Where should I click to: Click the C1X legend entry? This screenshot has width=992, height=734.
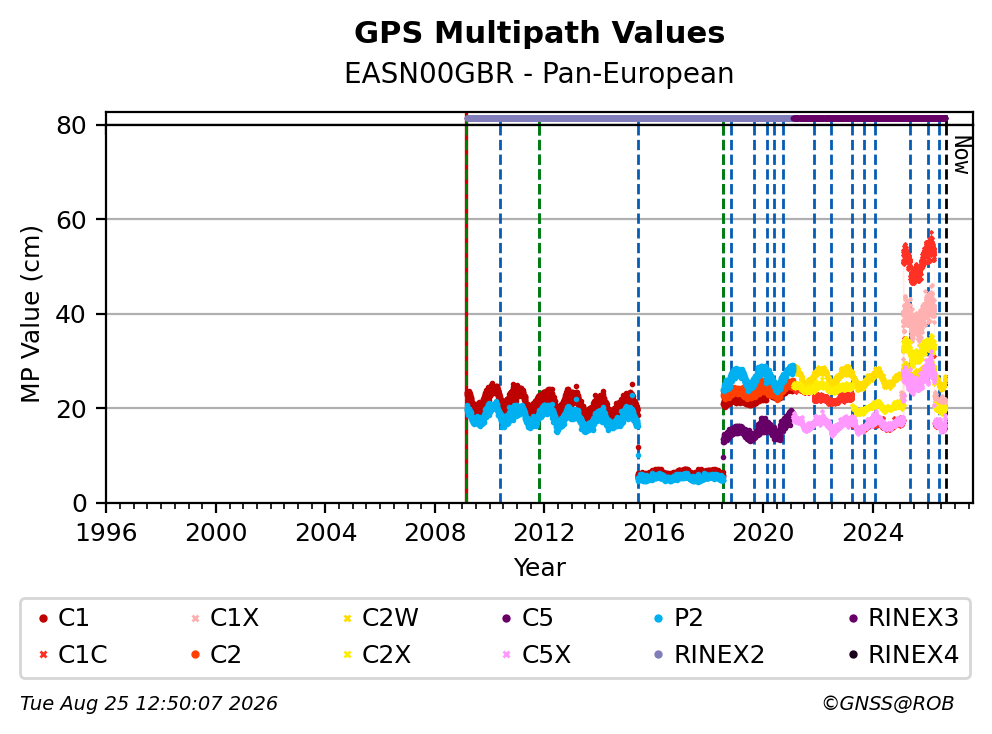225,618
